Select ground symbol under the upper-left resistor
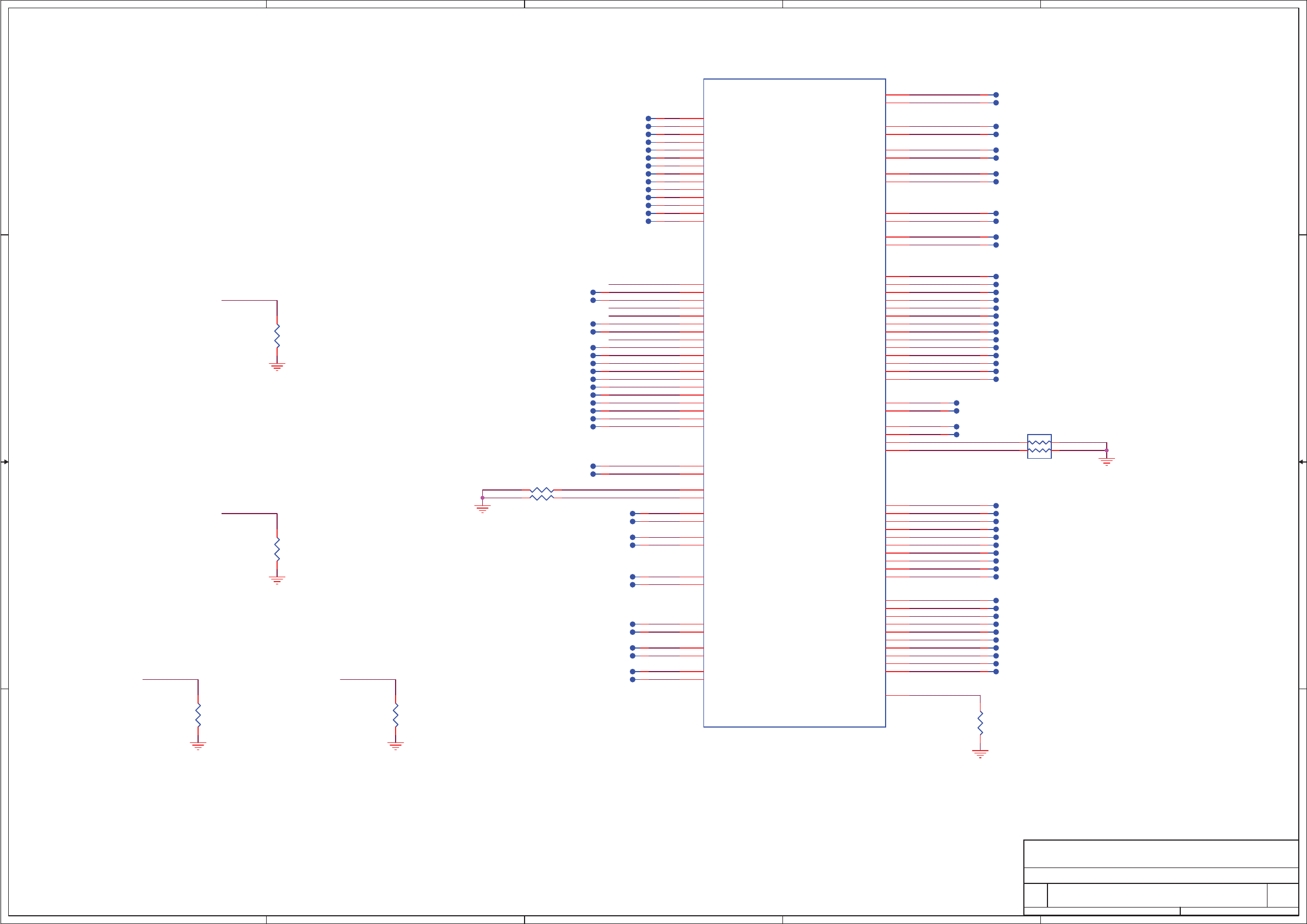The image size is (1307, 924). [277, 367]
